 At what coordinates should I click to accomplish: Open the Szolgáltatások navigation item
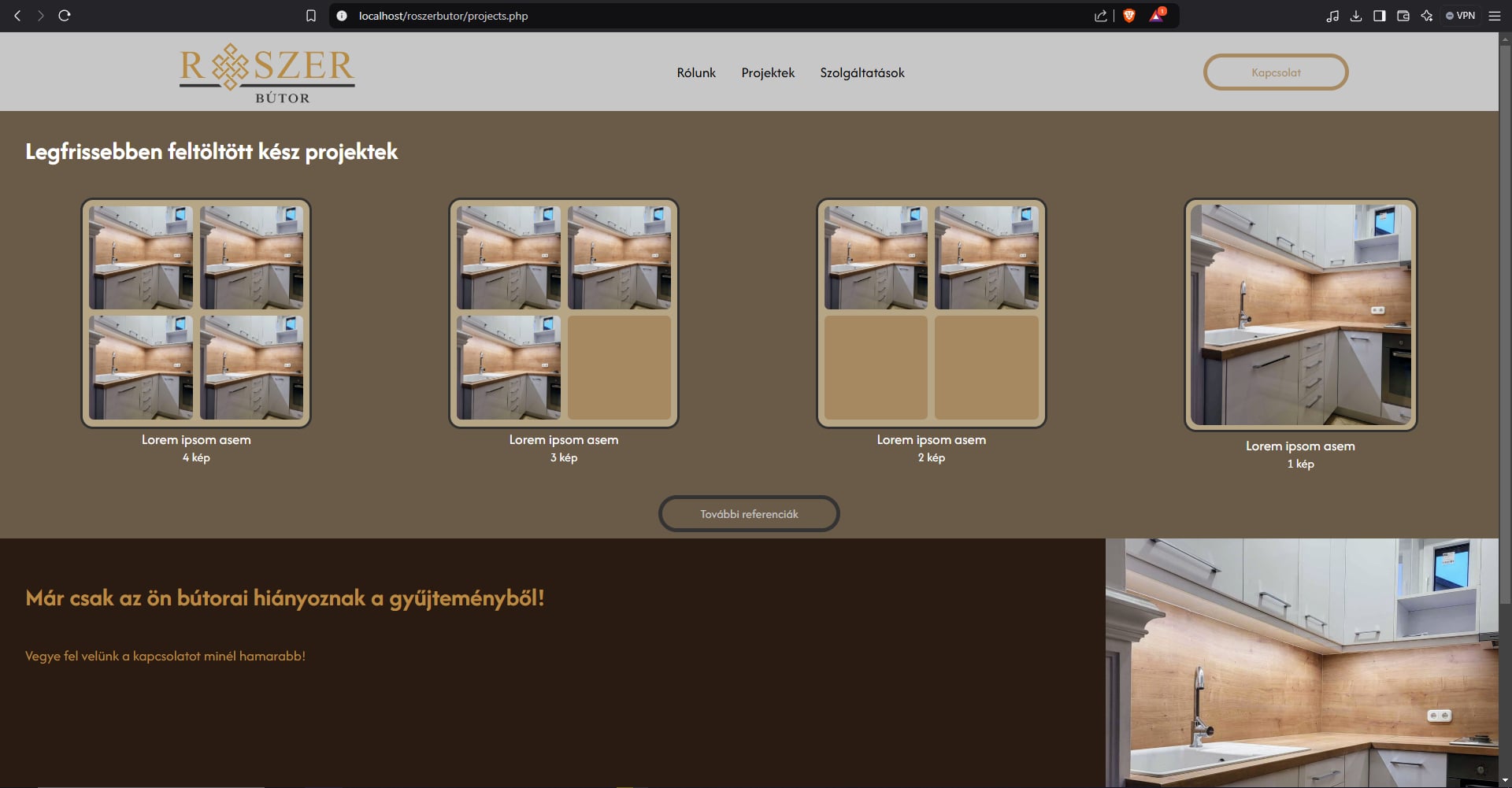point(862,72)
